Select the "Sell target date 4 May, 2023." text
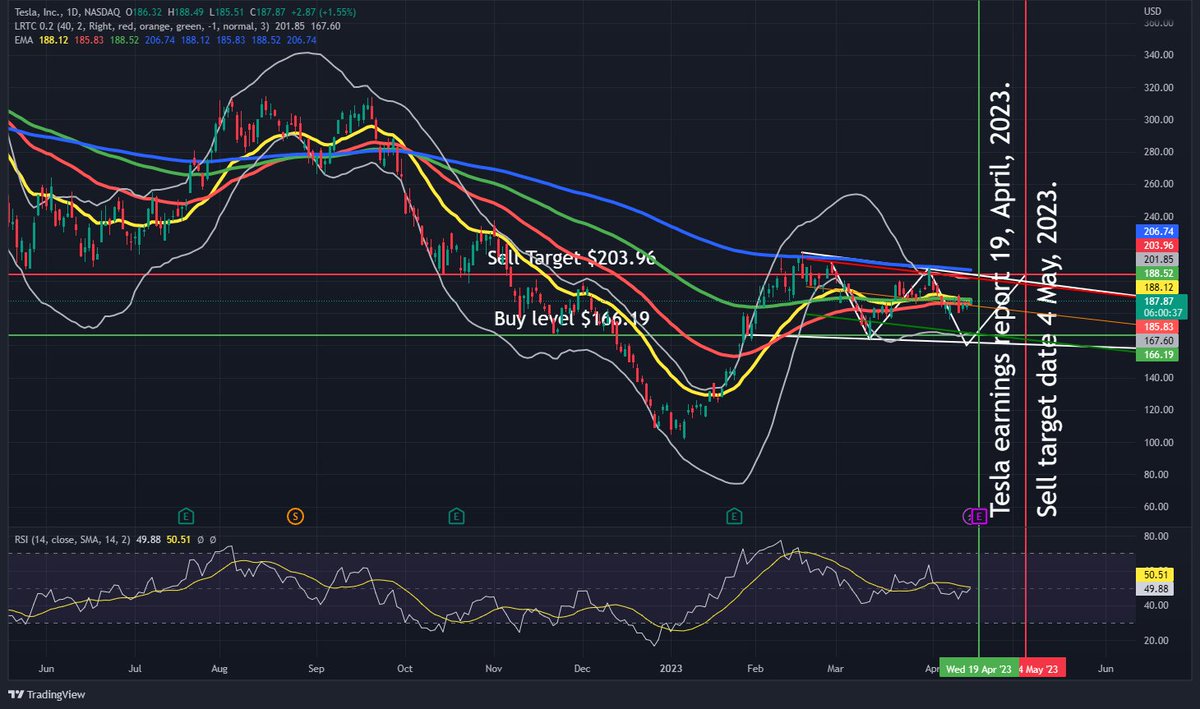1200x709 pixels. [x=1047, y=350]
